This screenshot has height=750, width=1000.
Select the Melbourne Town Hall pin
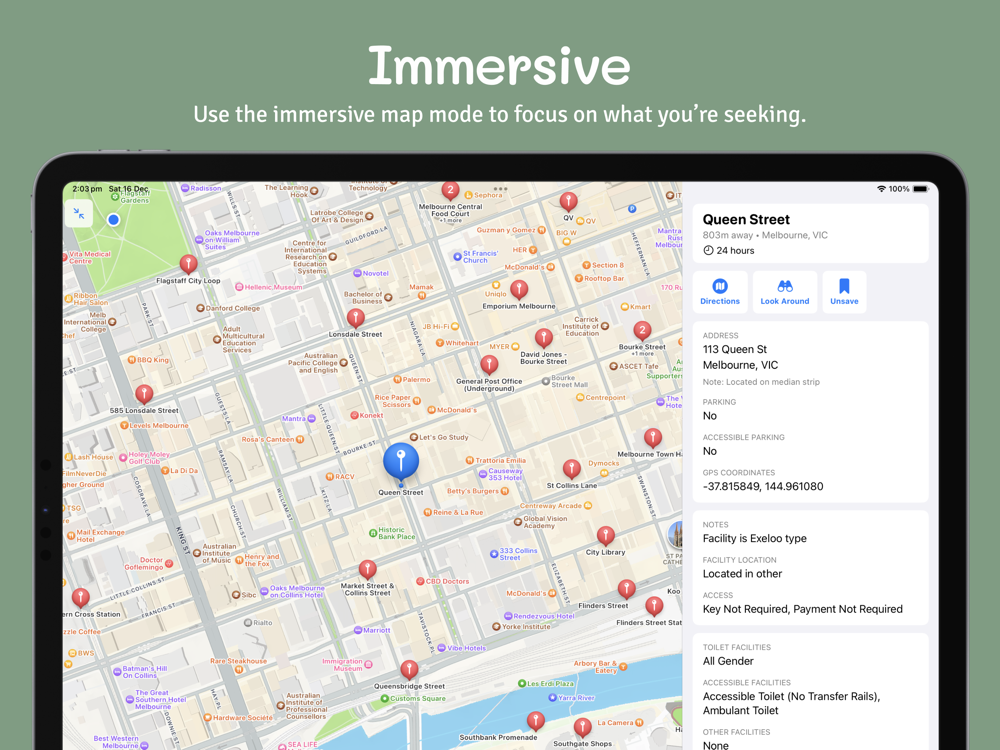[652, 438]
